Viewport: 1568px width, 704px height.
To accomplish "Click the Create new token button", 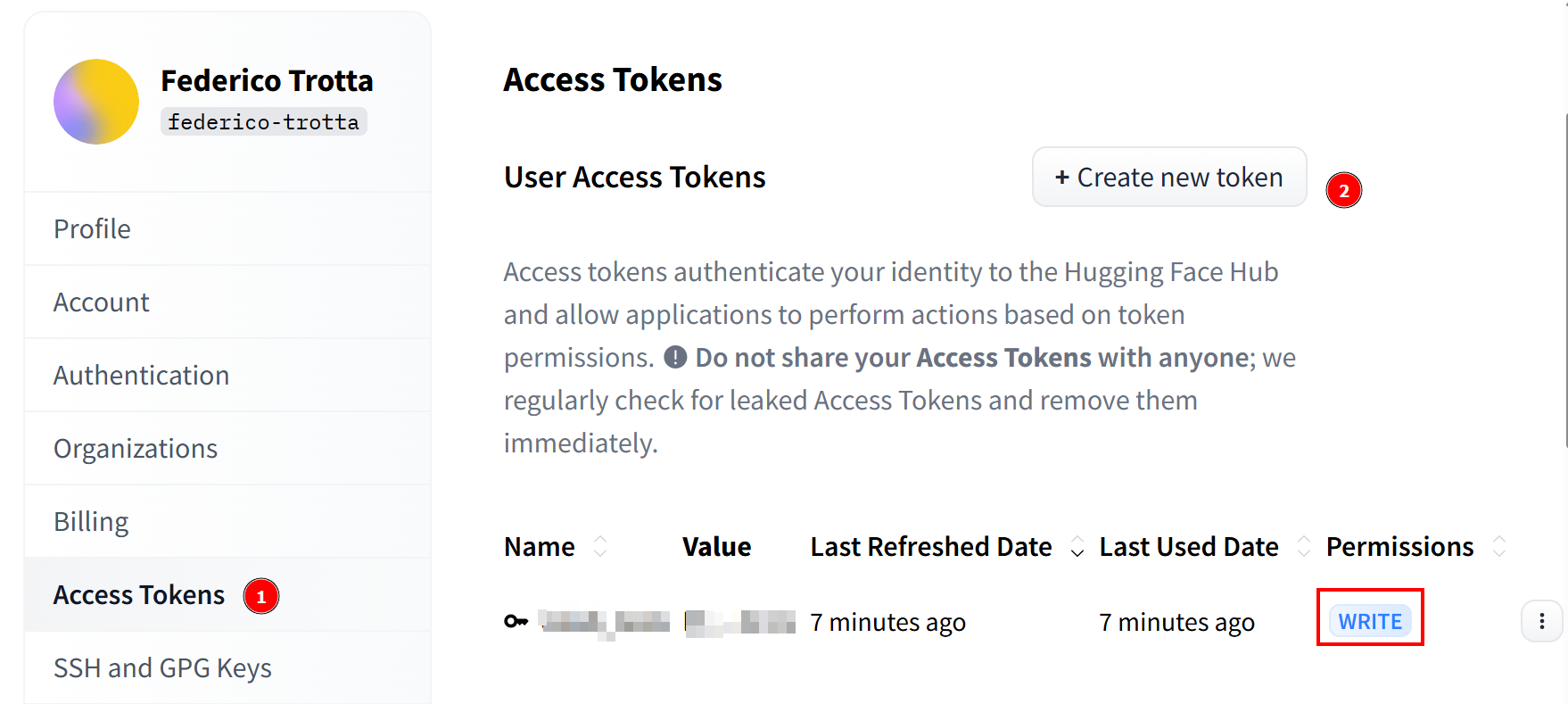I will pos(1168,177).
